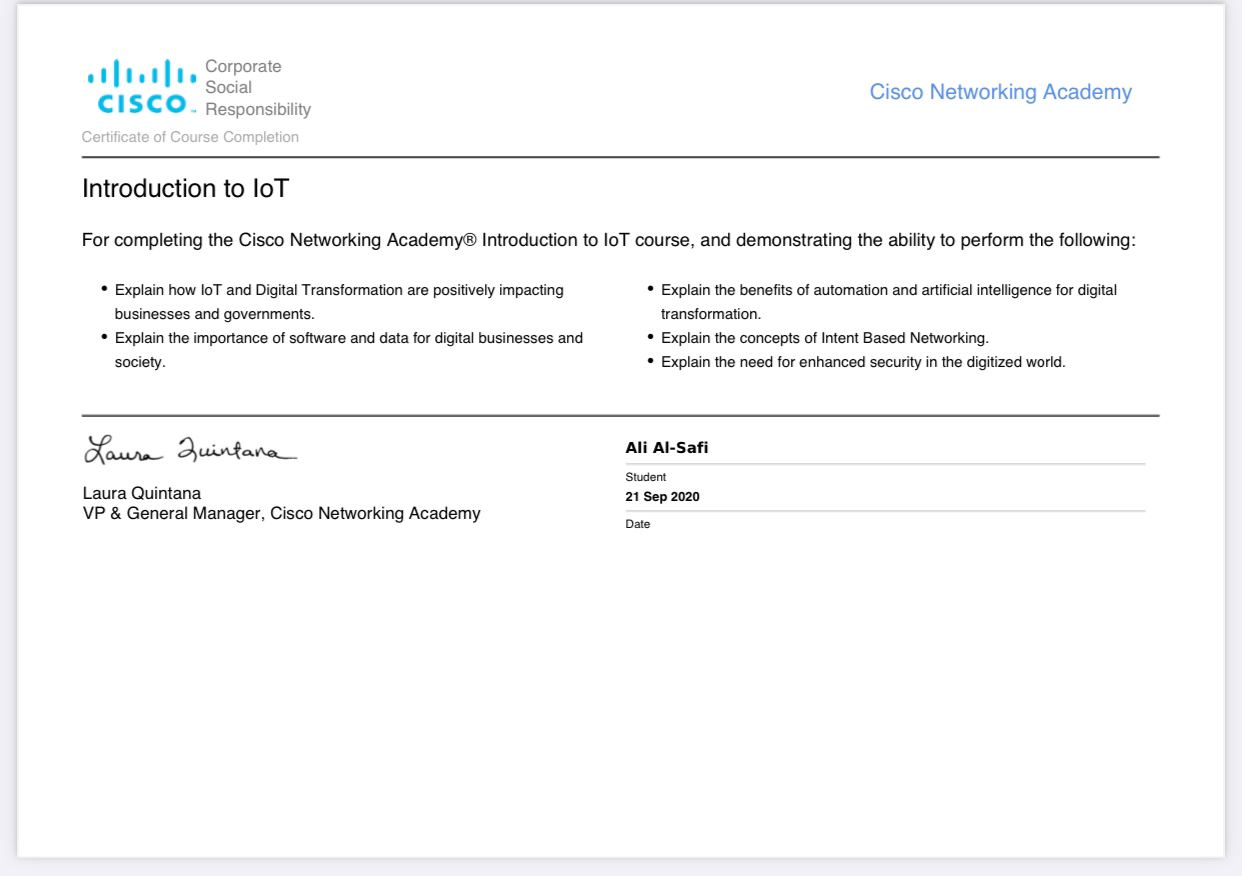Click the student name Ali Al-Safi
Screen dimensions: 1242x876
pyautogui.click(x=666, y=448)
